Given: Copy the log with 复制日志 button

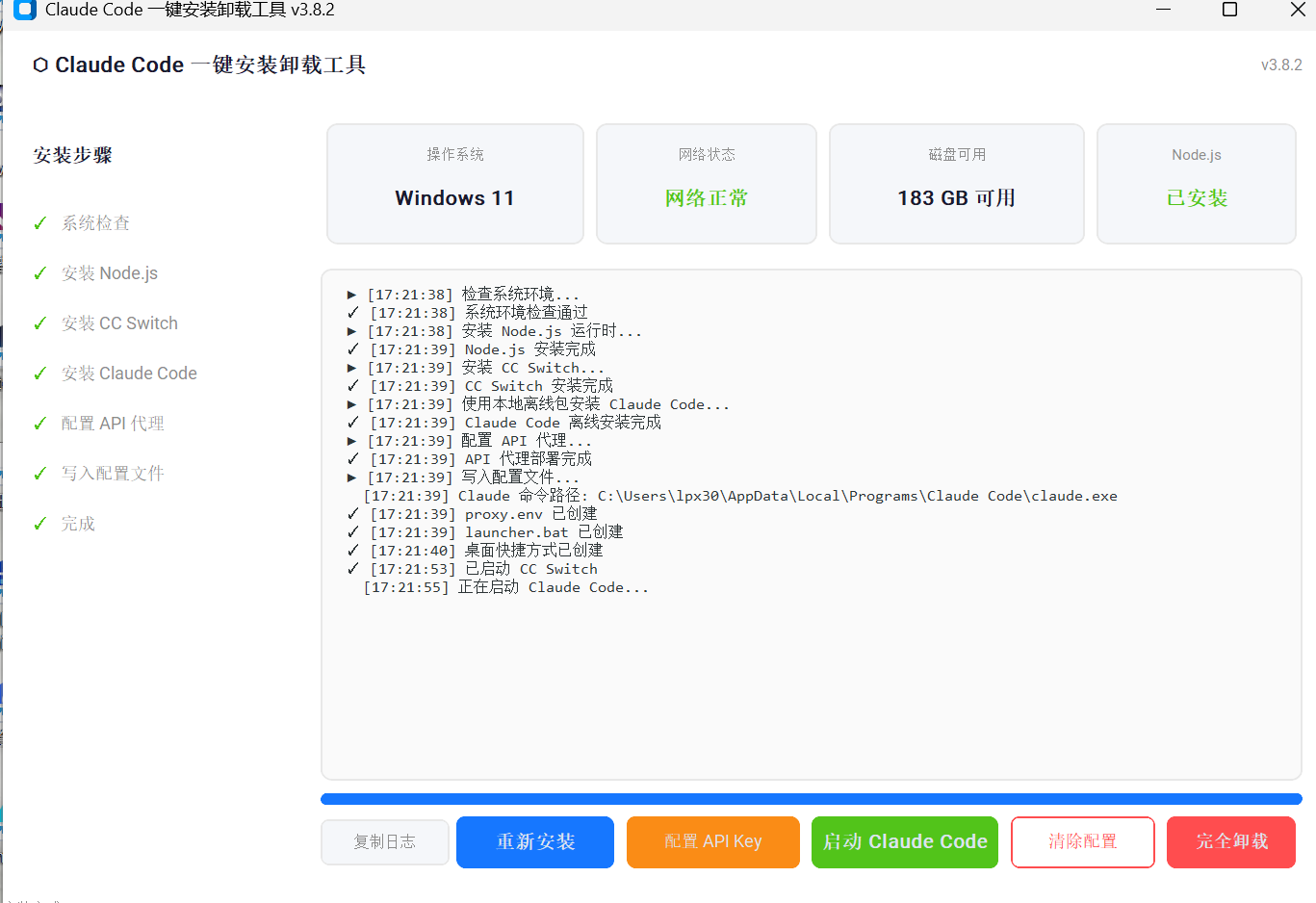Looking at the screenshot, I should pos(385,842).
